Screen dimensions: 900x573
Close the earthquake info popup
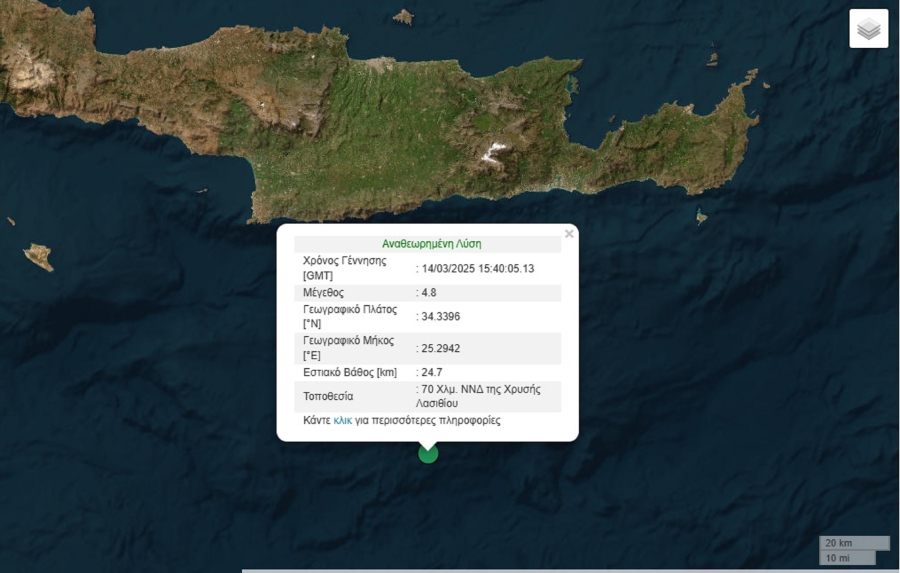coord(569,234)
